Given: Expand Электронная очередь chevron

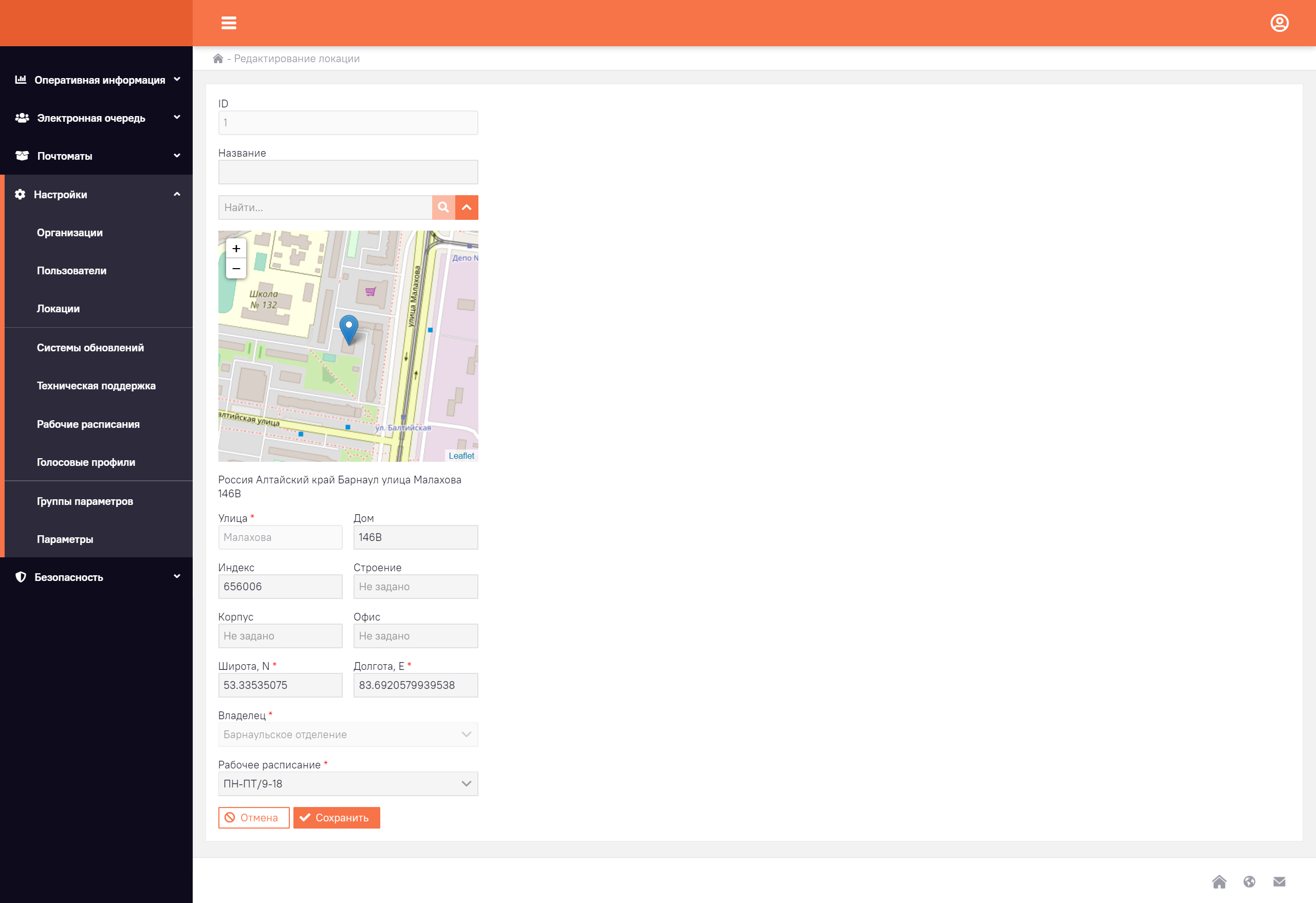Looking at the screenshot, I should (177, 117).
